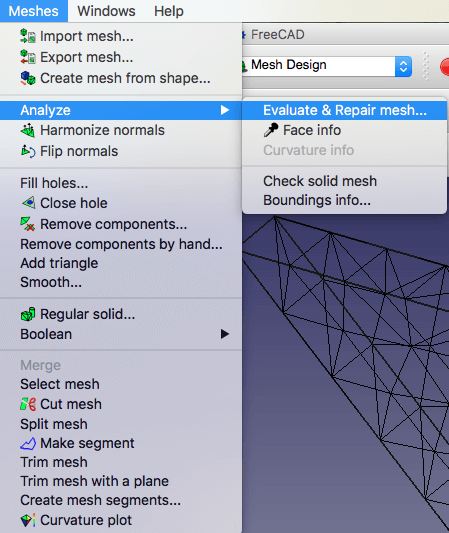Click the Analyze menu label
The width and height of the screenshot is (449, 533).
pyautogui.click(x=46, y=110)
